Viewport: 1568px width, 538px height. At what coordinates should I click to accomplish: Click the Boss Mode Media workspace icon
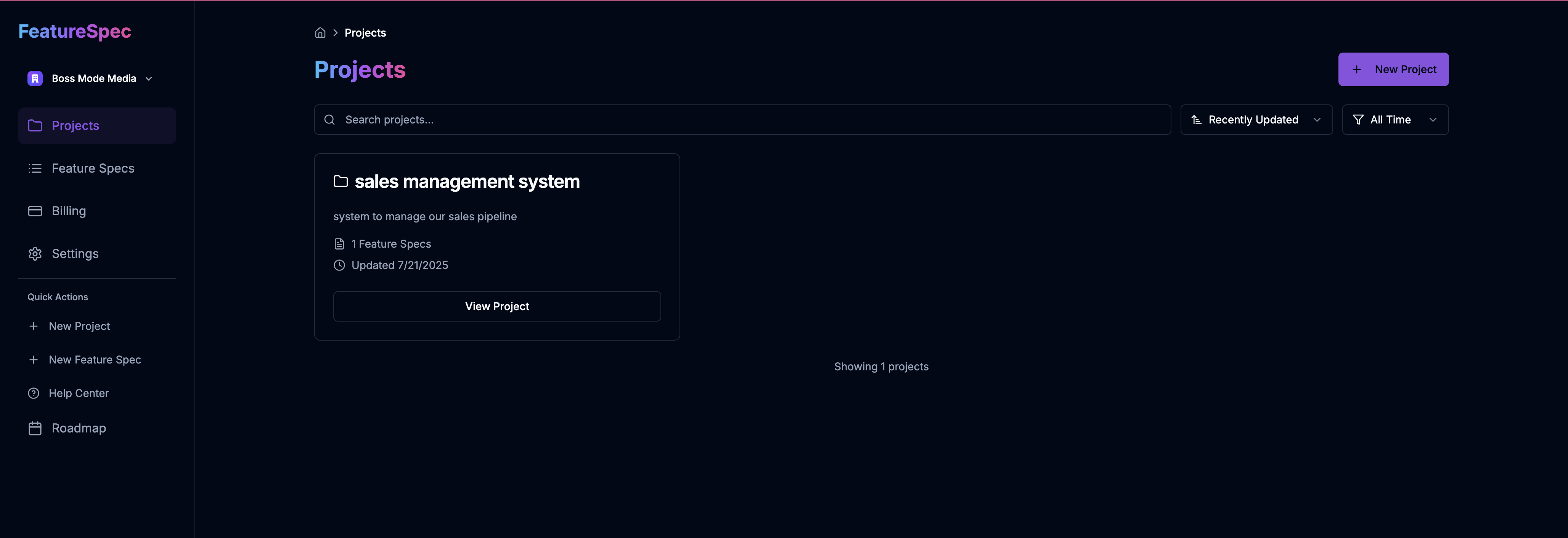(x=35, y=78)
